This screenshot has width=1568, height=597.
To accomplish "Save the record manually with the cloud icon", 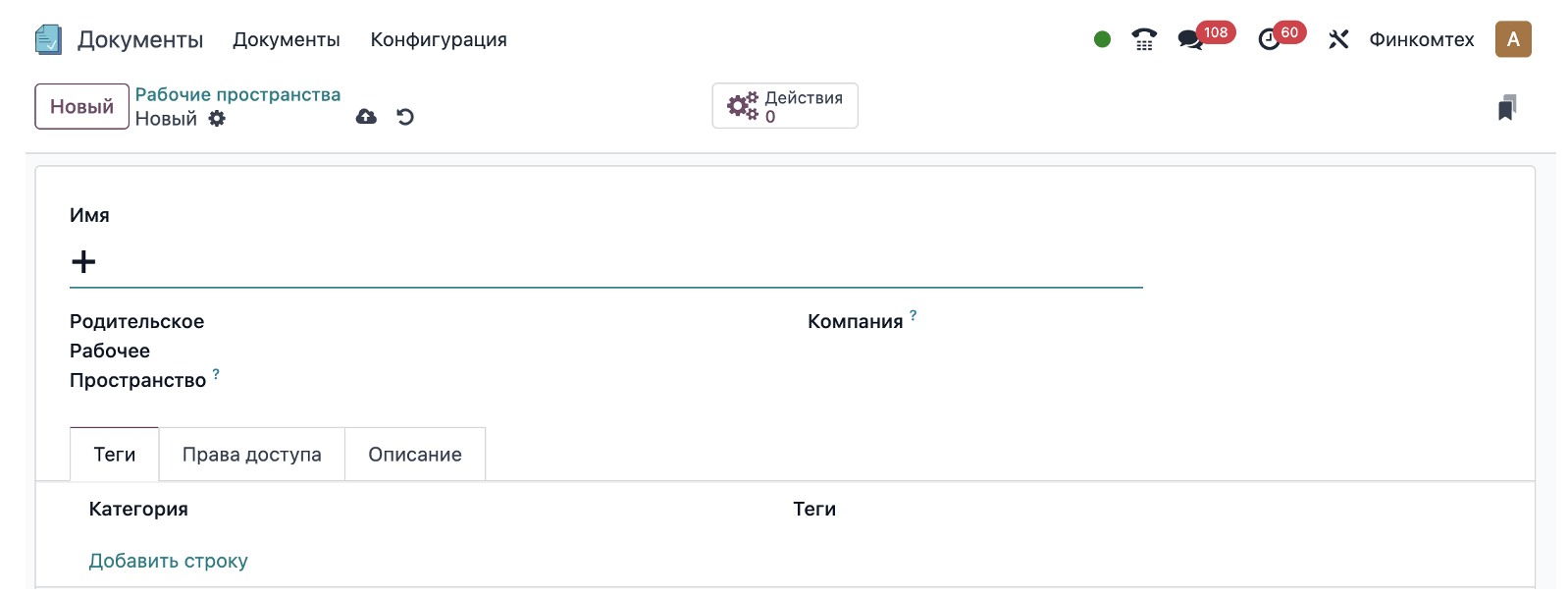I will click(x=366, y=117).
